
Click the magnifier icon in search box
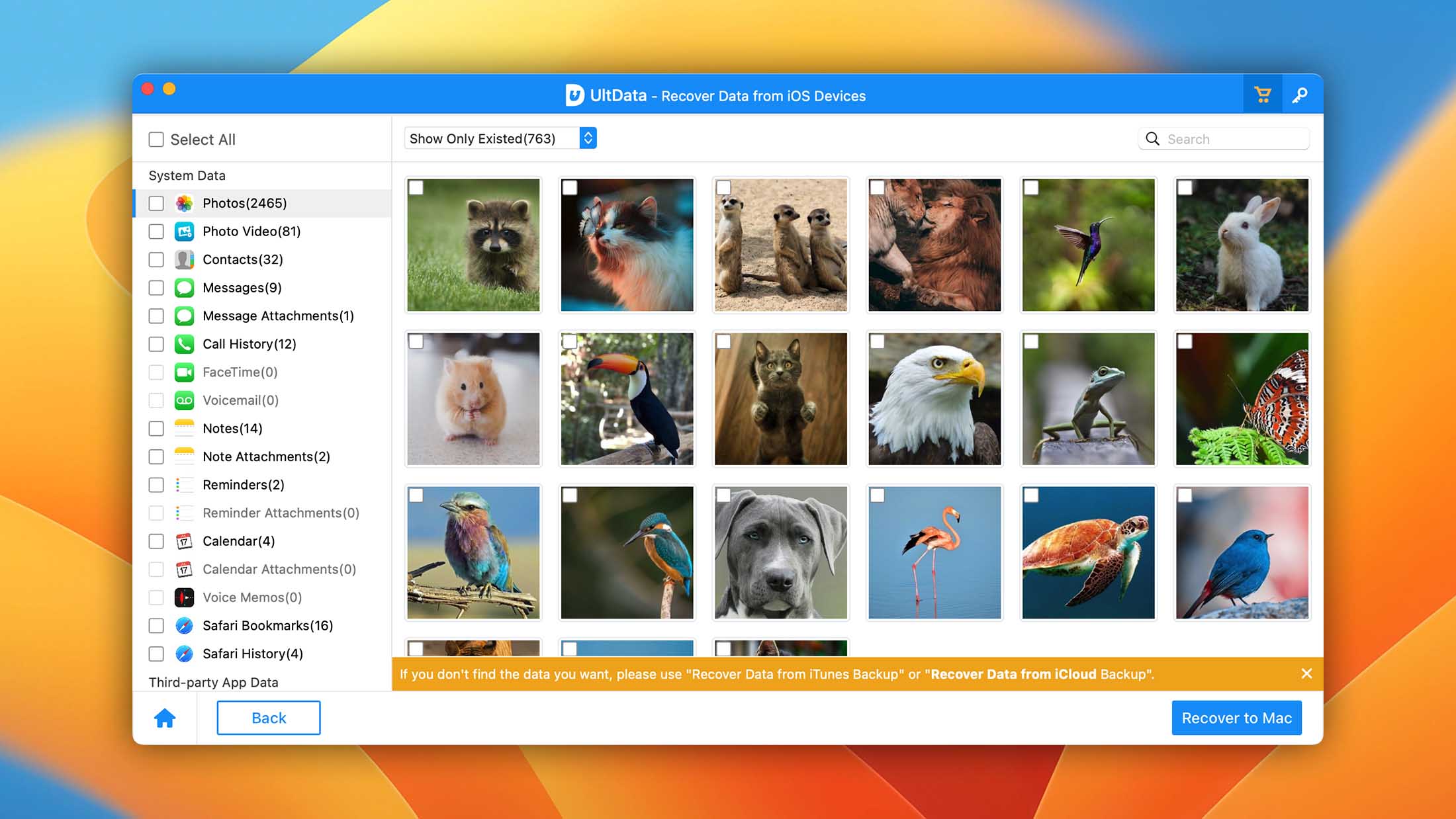(x=1152, y=139)
